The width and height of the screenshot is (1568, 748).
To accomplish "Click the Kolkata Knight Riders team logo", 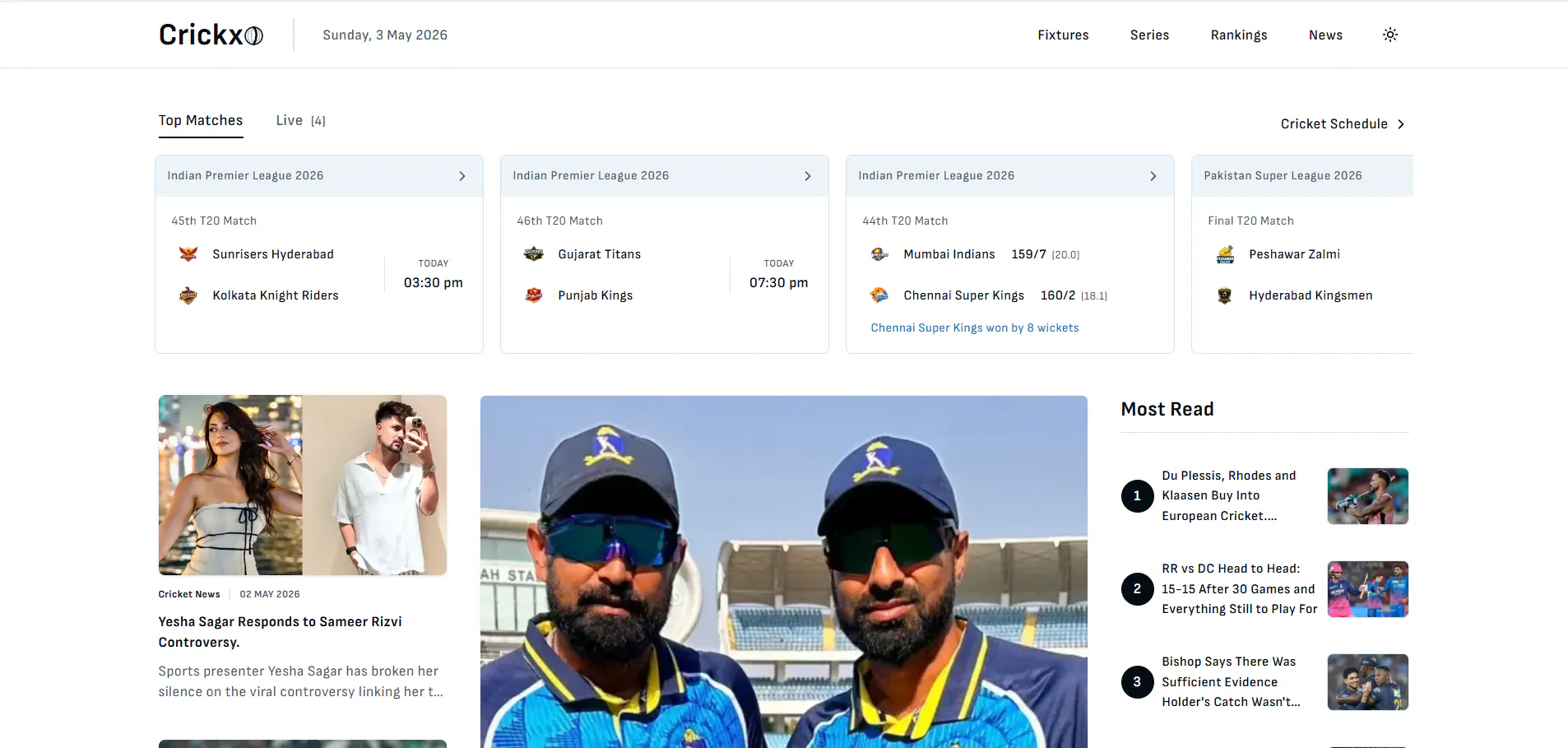I will pos(188,295).
